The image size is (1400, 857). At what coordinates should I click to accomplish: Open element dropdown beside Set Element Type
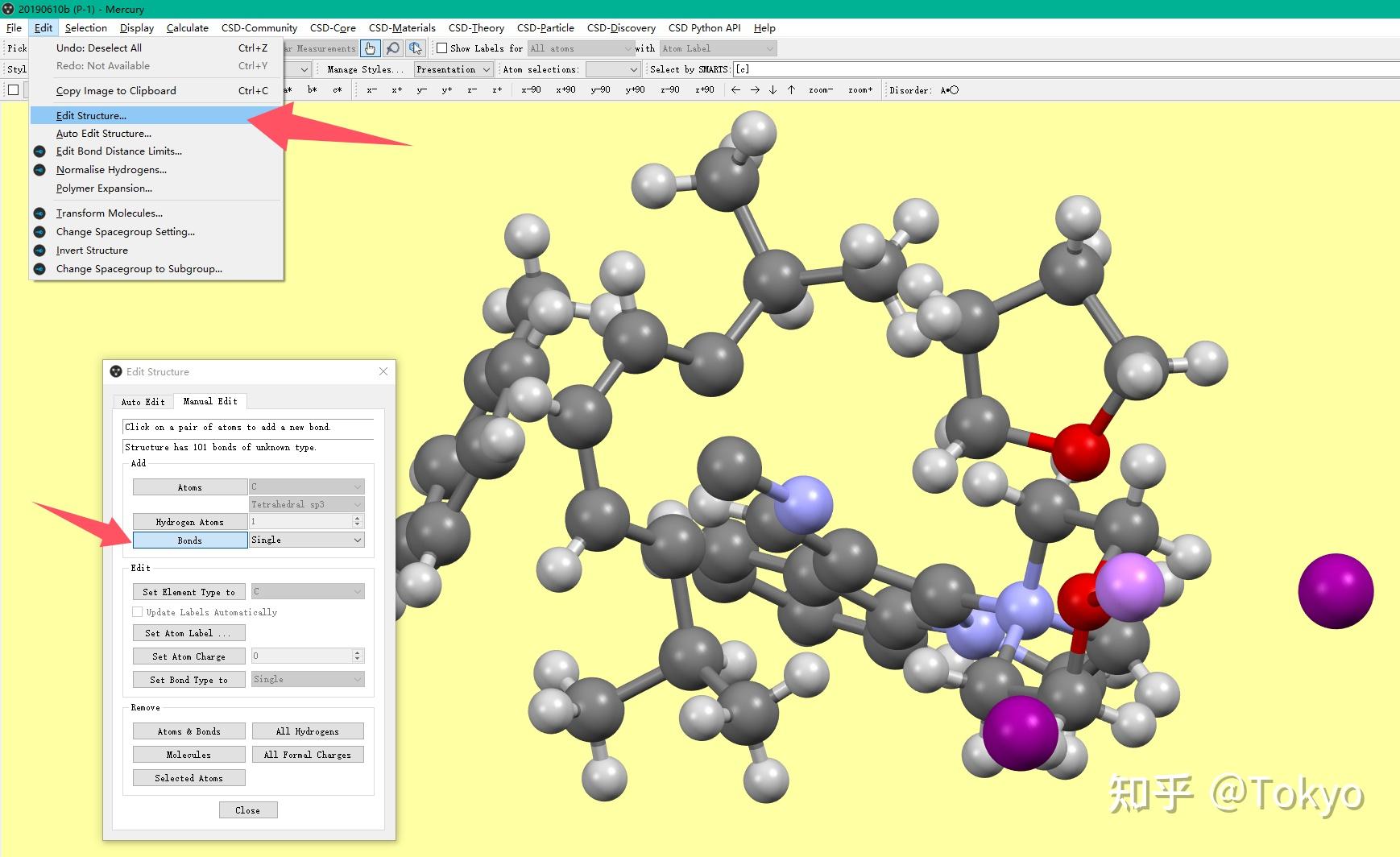click(308, 591)
